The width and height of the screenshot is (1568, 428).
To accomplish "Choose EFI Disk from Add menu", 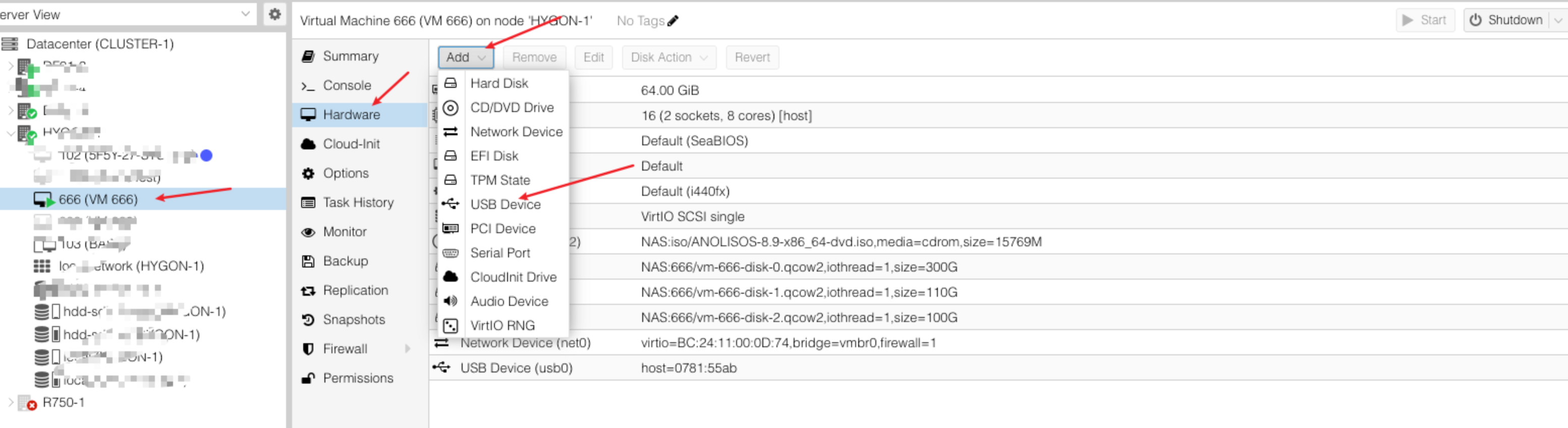I will [503, 156].
